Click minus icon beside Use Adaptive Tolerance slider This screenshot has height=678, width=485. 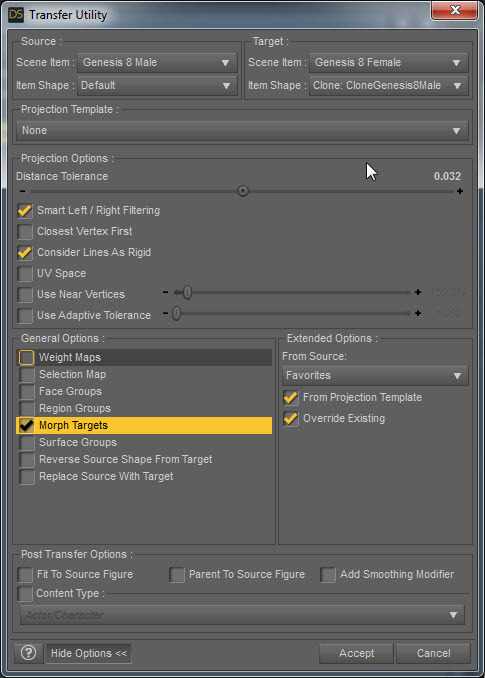165,313
